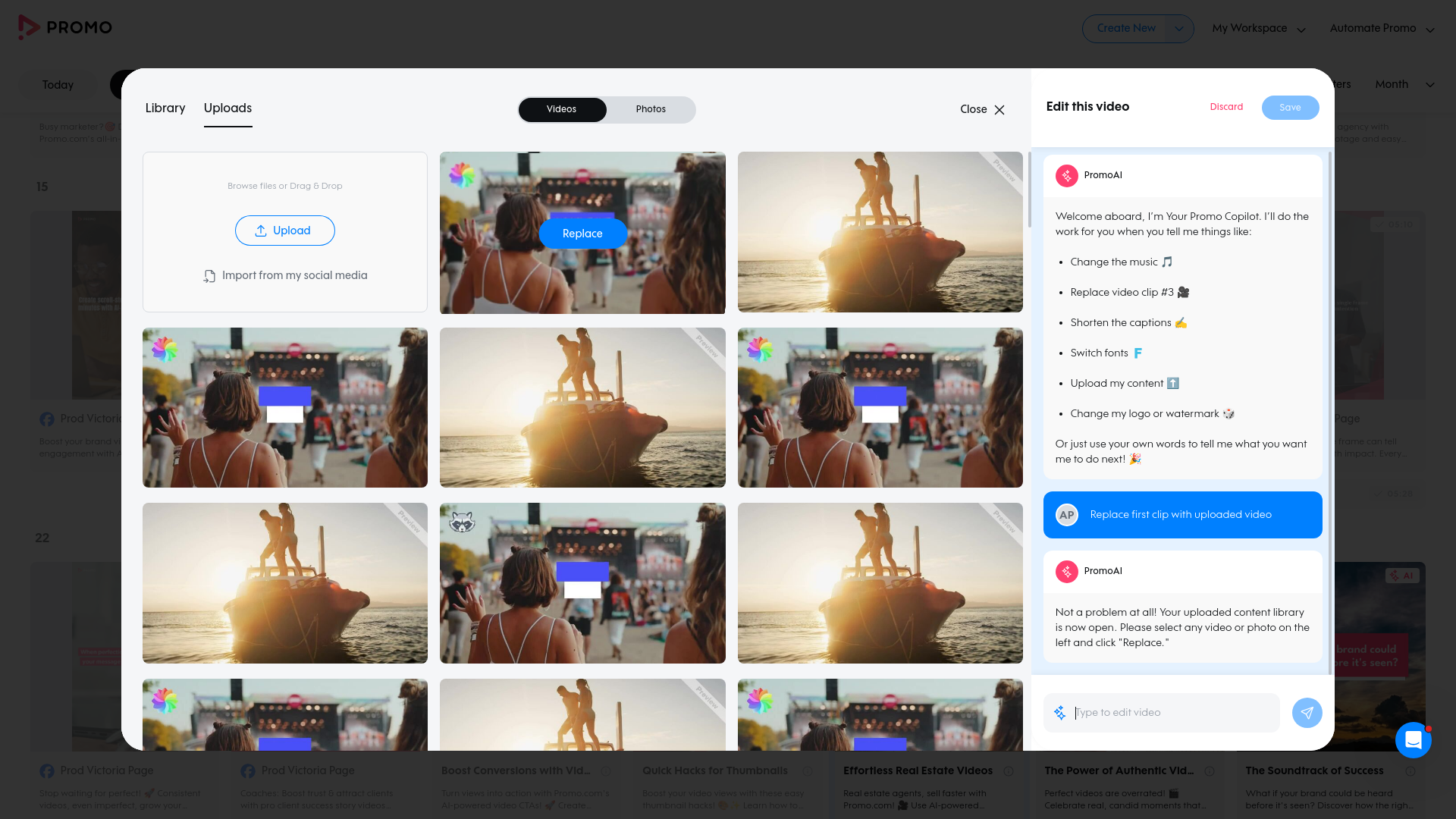Screen dimensions: 1456x819
Task: Click the 'Edit this video' heading
Action: click(1087, 107)
